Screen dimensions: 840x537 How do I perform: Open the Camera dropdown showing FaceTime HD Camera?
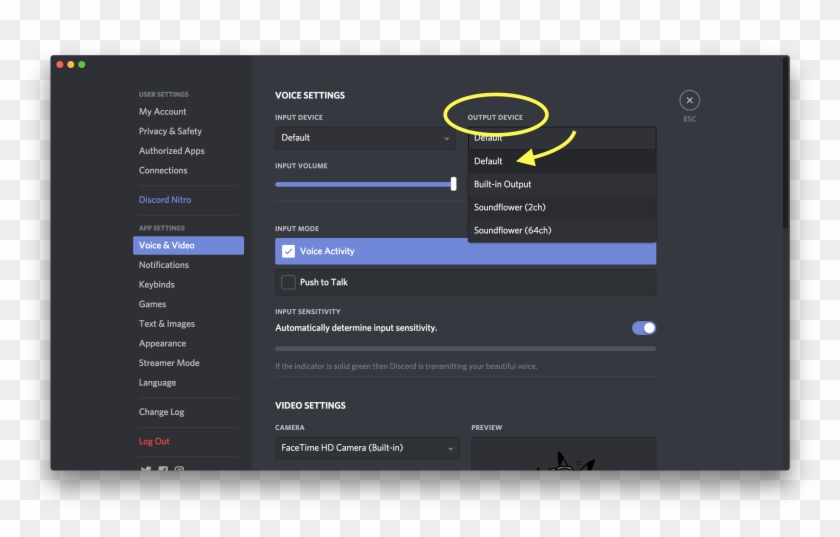(368, 448)
